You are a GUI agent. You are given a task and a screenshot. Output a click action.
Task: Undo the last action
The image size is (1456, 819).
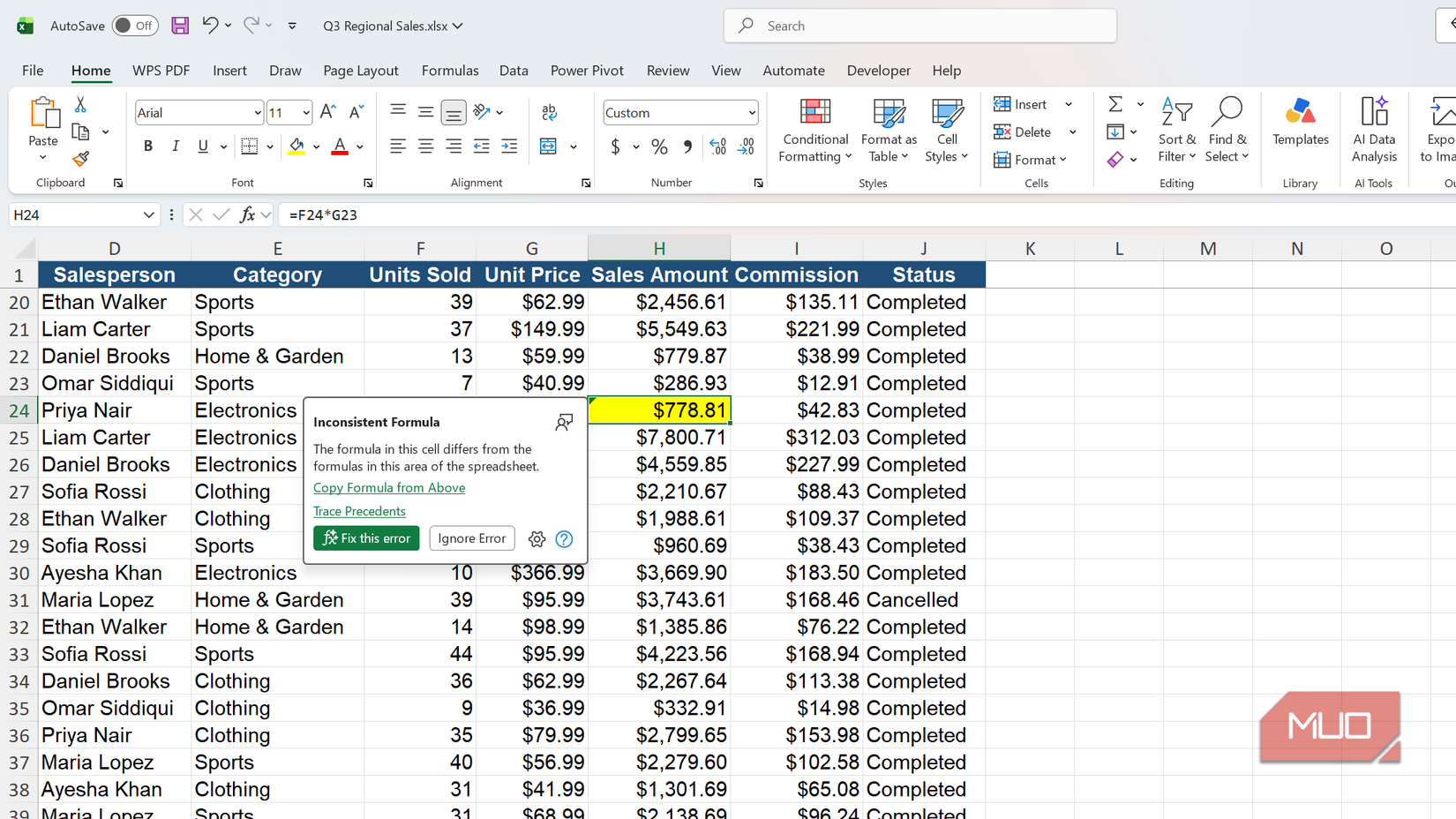209,26
